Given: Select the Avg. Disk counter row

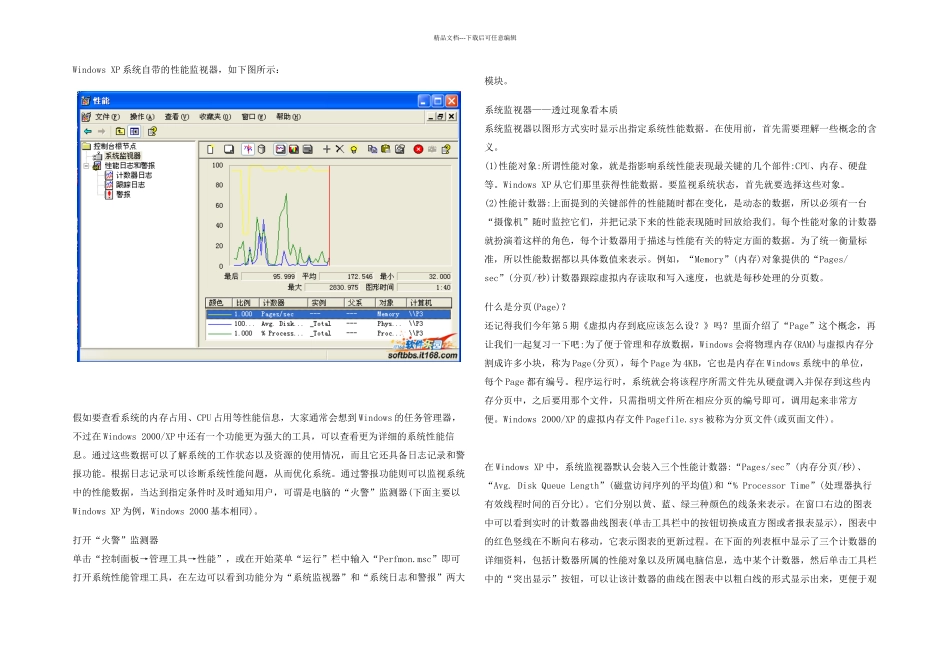Looking at the screenshot, I should [328, 324].
